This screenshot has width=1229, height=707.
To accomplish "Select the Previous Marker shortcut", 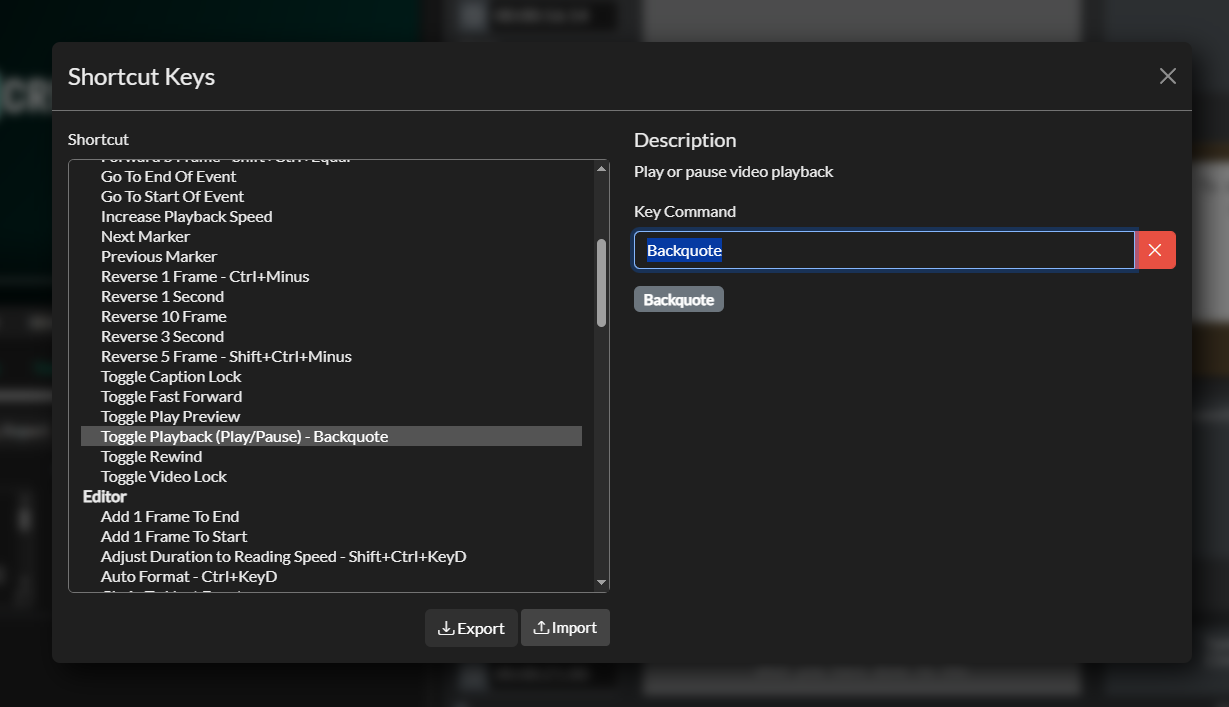I will [331, 257].
